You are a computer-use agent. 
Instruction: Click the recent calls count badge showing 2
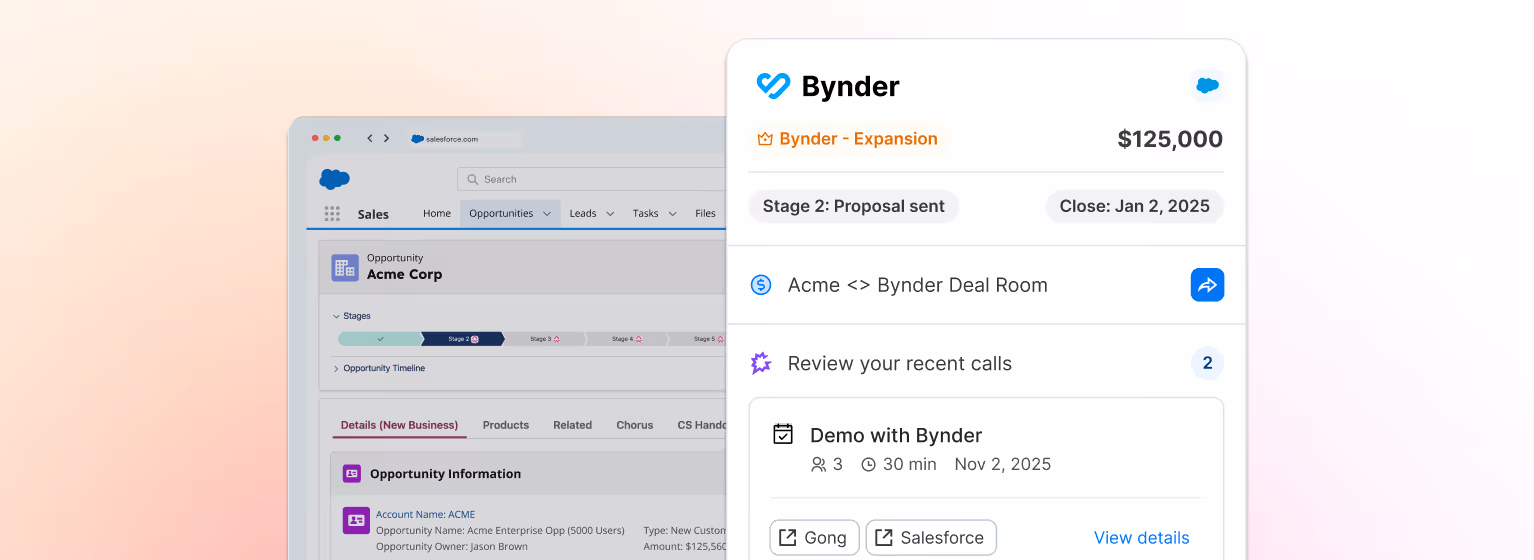(x=1207, y=363)
